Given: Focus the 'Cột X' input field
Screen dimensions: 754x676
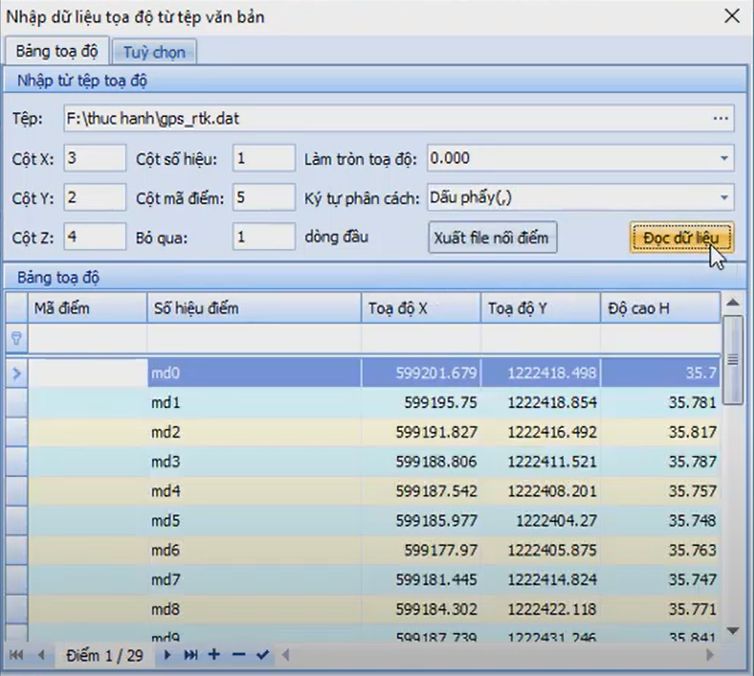Looking at the screenshot, I should 95,158.
